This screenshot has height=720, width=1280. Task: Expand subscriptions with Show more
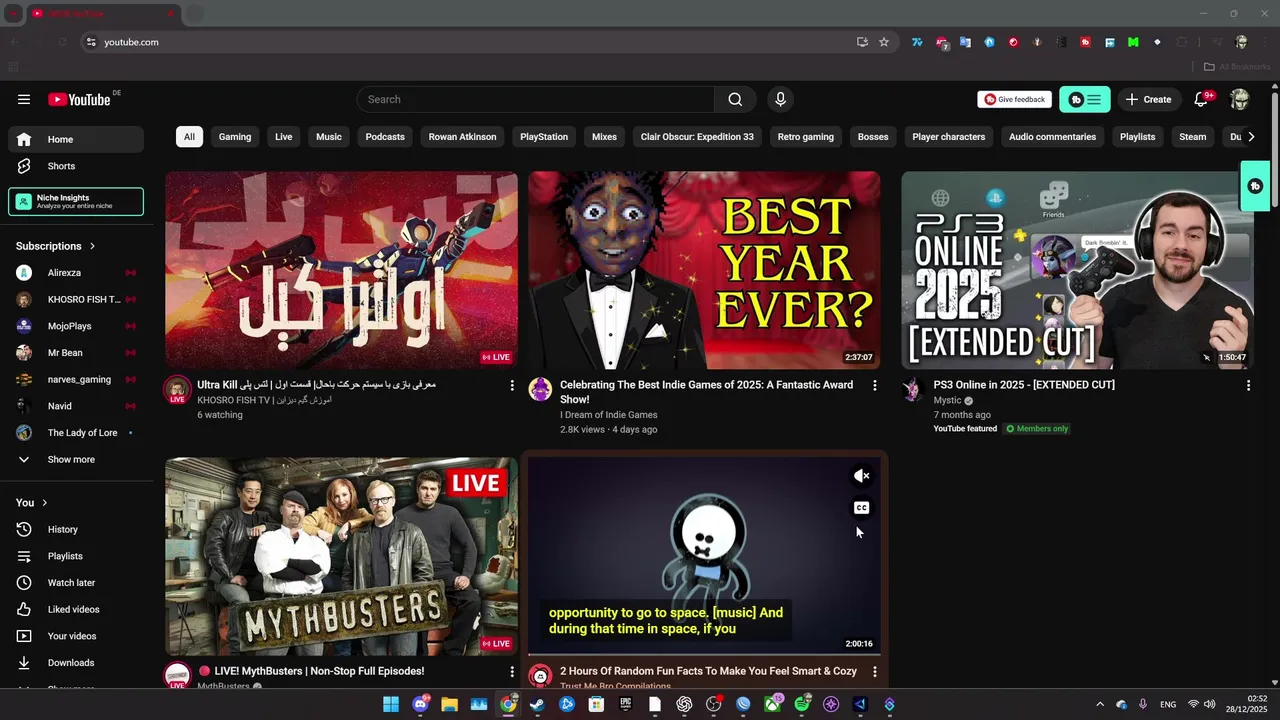click(x=76, y=459)
